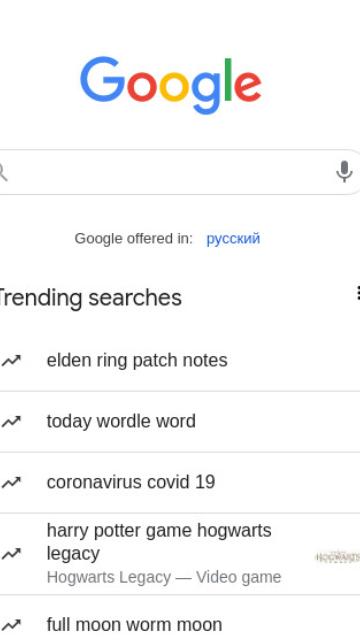Click the microphone voice search icon
Image resolution: width=360 pixels, height=640 pixels.
(344, 171)
